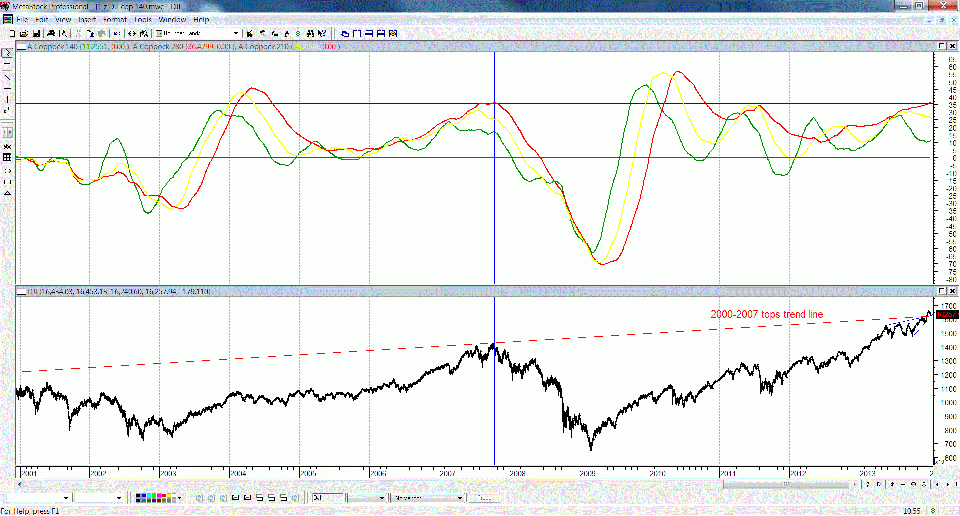
Task: Expand the widest dropdown on the bottom toolbar
Action: point(460,498)
